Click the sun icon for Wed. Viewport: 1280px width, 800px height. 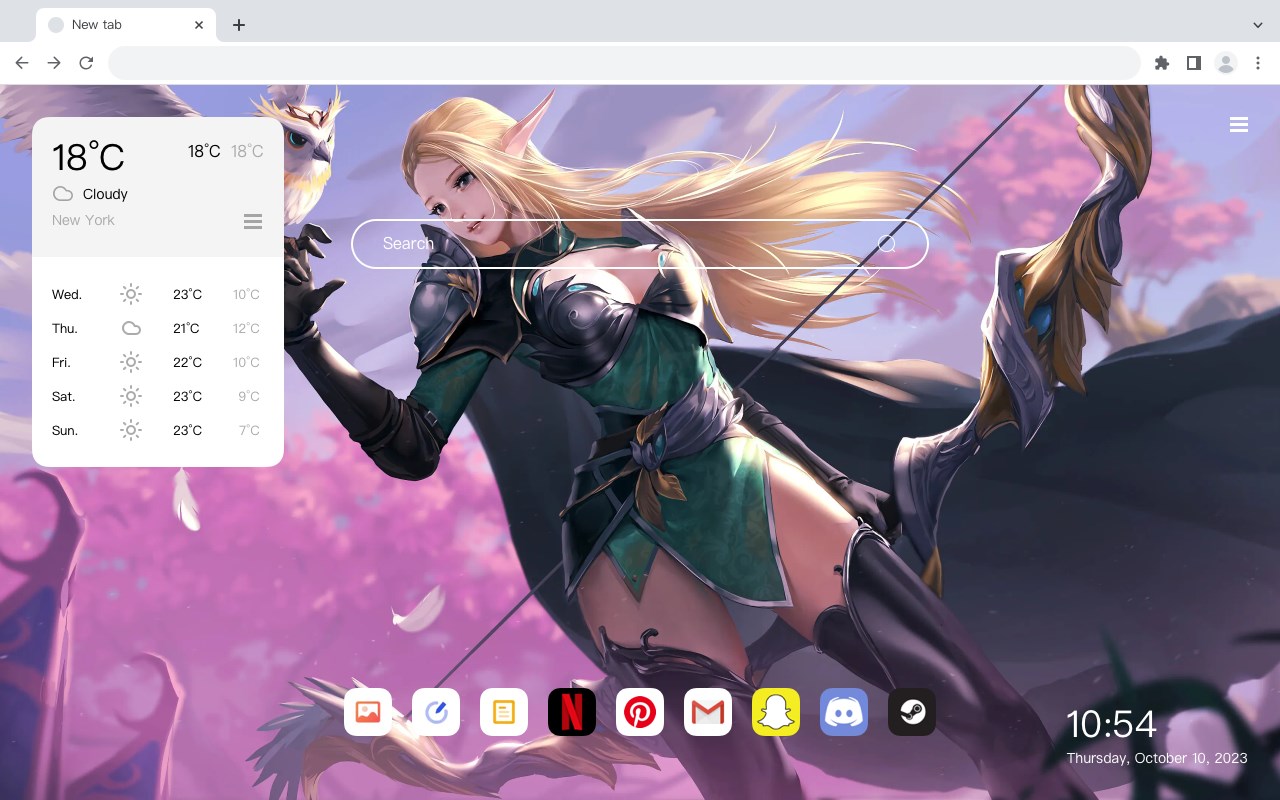coord(131,294)
